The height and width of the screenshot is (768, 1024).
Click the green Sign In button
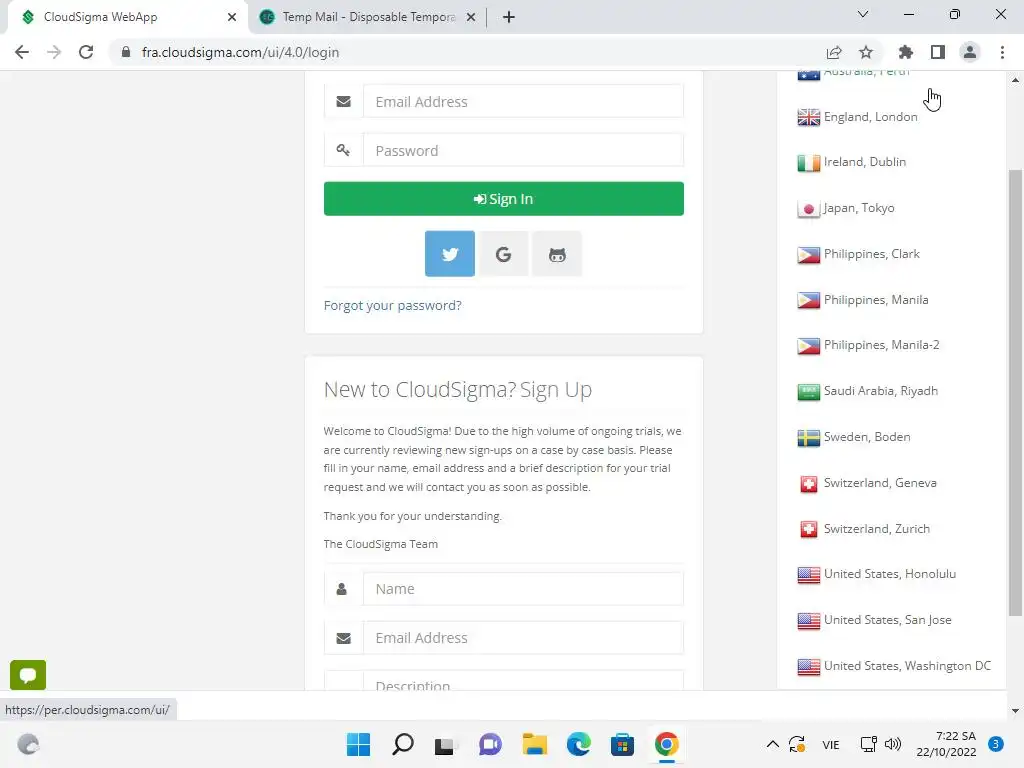click(504, 199)
